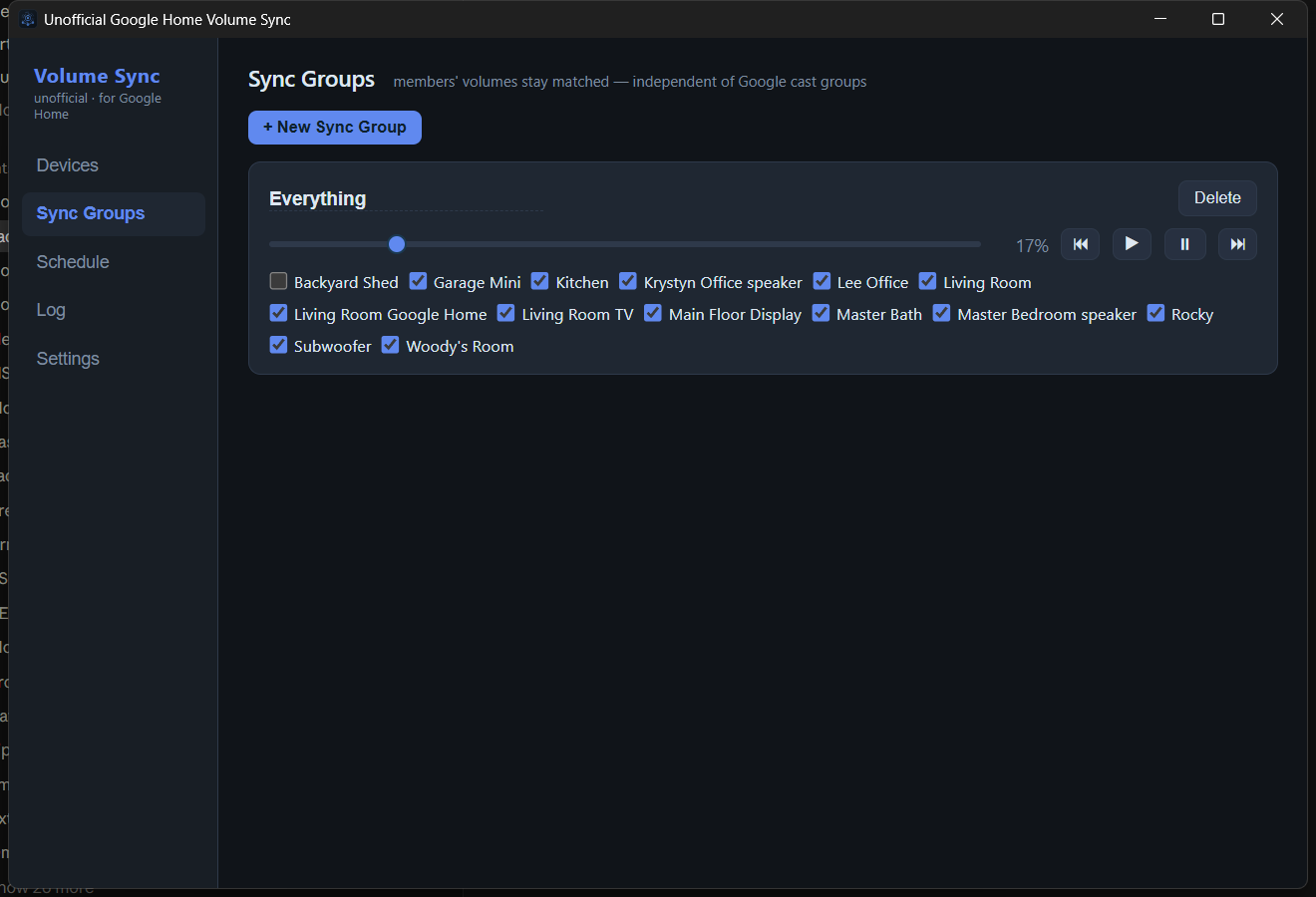Minimize the Volume Sync window
Viewport: 1316px width, 897px height.
1160,19
